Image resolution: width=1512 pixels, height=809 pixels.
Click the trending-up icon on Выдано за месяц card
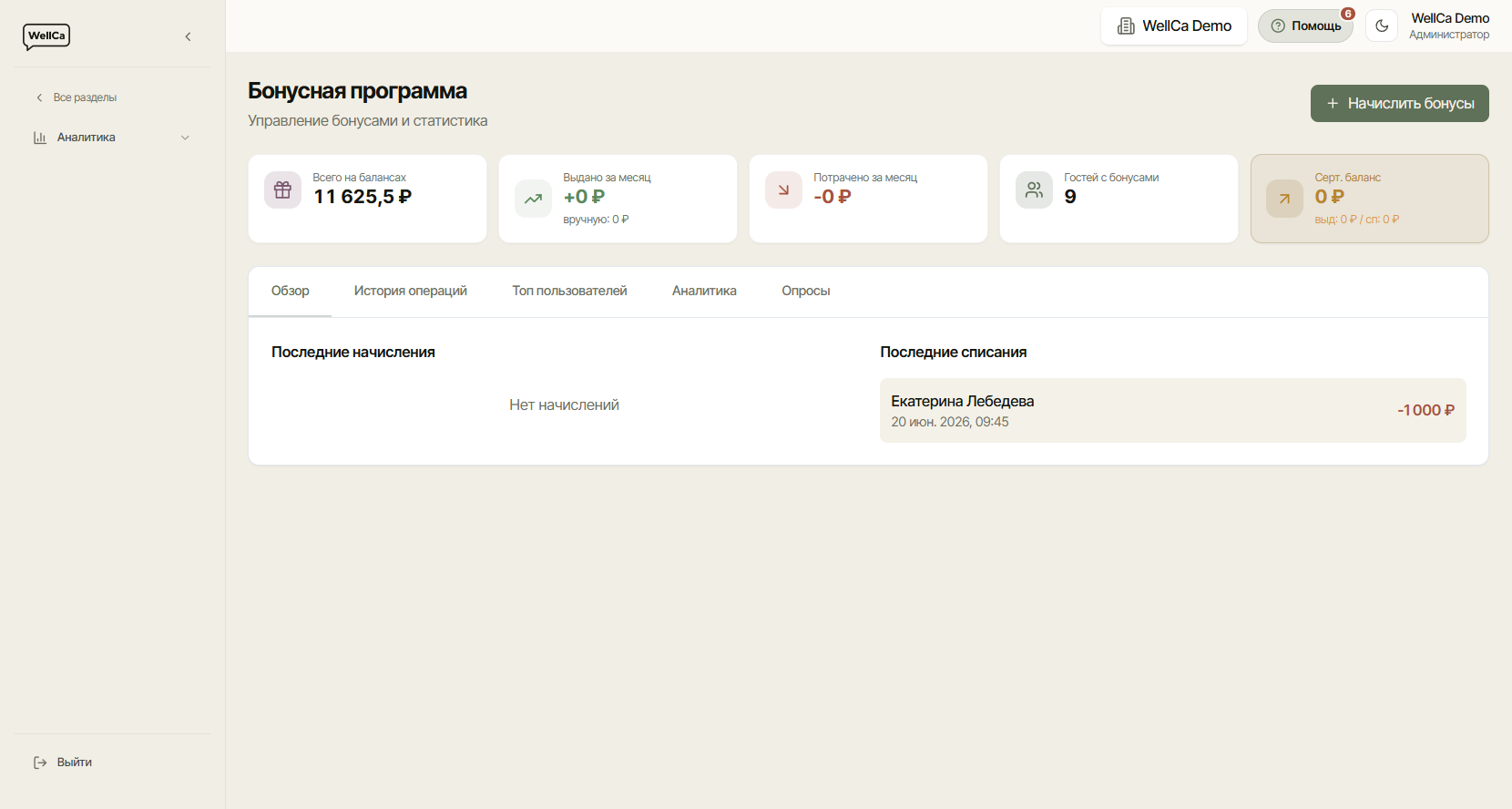click(x=534, y=199)
